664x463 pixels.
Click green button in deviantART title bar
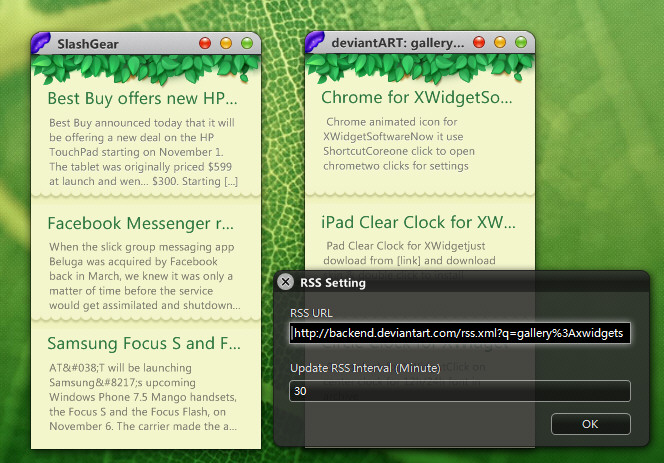tap(521, 42)
